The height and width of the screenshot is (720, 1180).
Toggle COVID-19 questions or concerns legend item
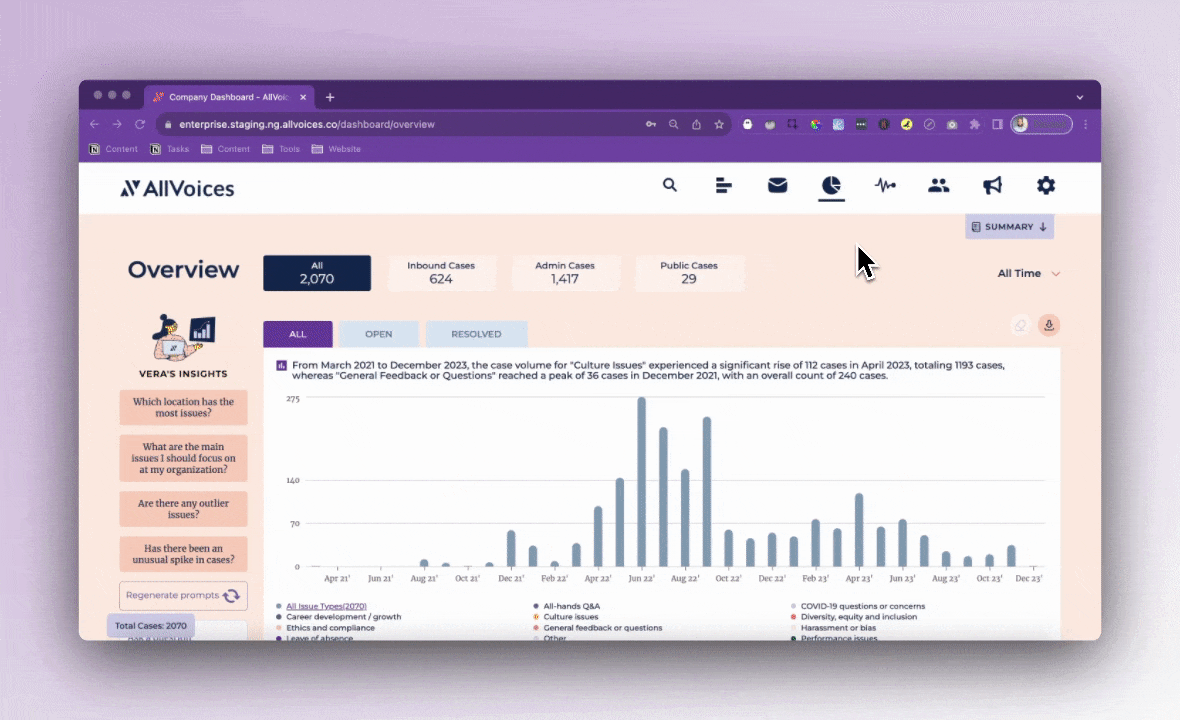tap(862, 606)
